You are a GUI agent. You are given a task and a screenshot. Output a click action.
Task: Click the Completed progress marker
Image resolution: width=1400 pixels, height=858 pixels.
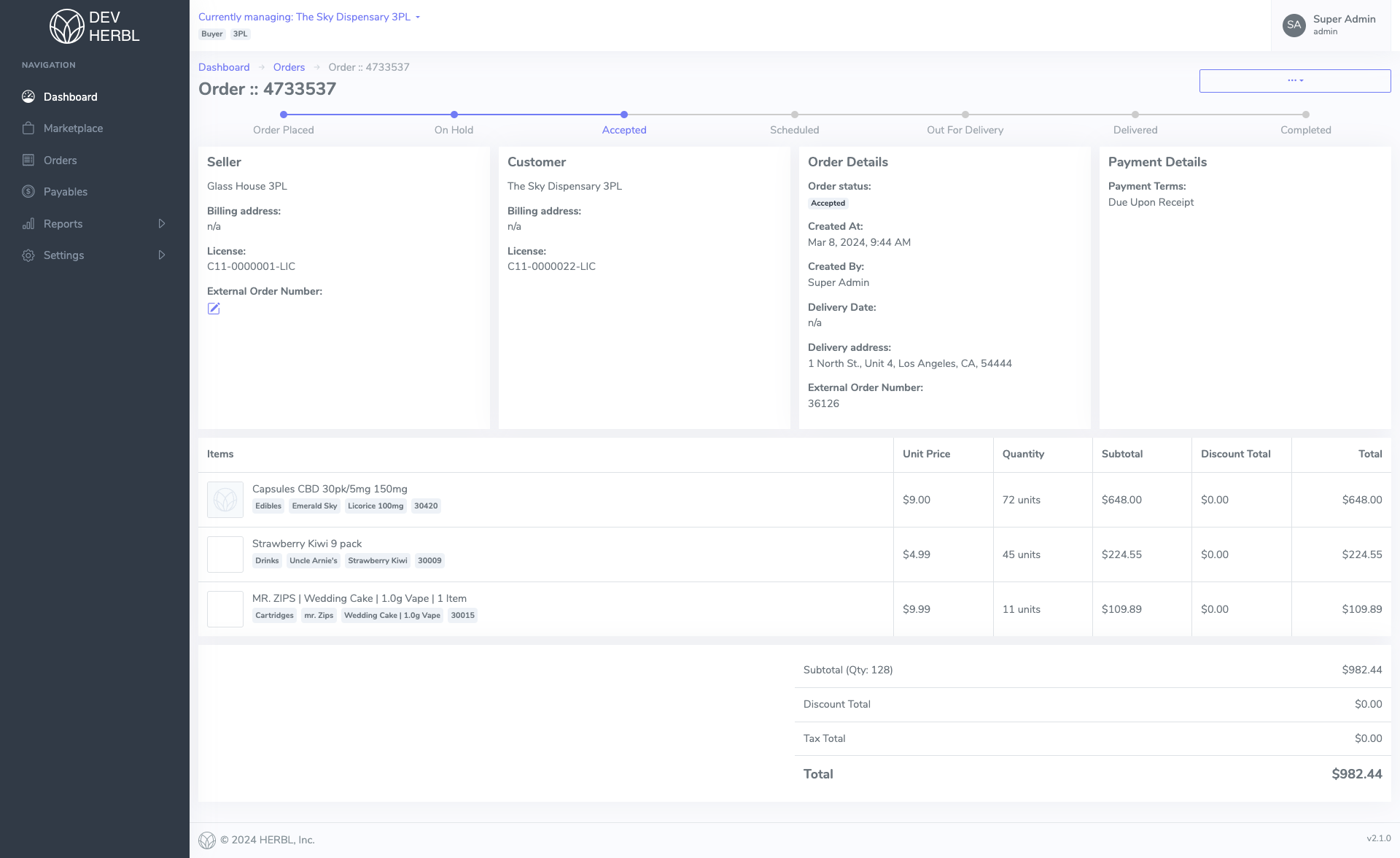click(1306, 115)
